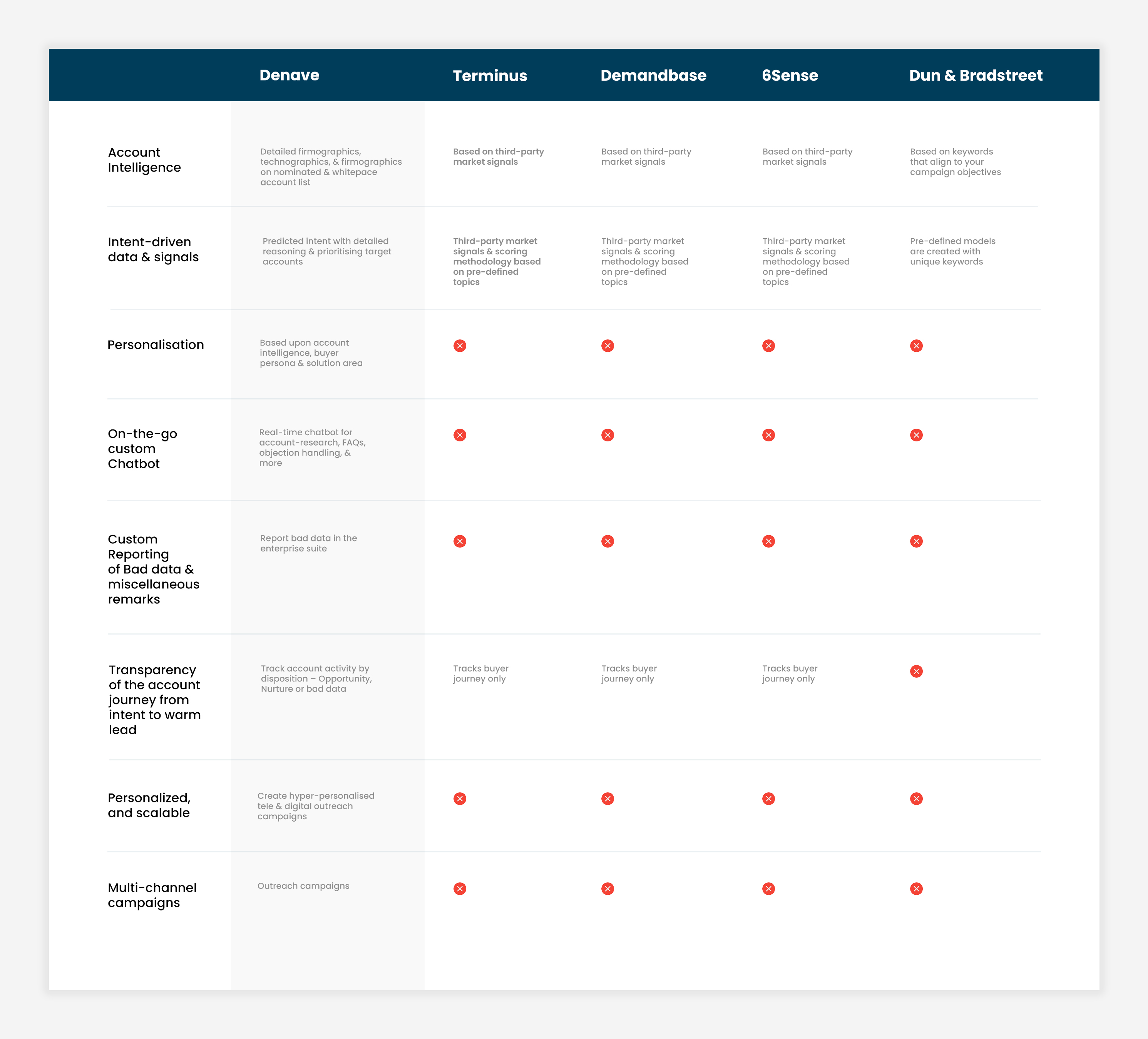Click Dun & Bradstreet red X in Chatbot row
1148x1039 pixels.
pos(916,435)
